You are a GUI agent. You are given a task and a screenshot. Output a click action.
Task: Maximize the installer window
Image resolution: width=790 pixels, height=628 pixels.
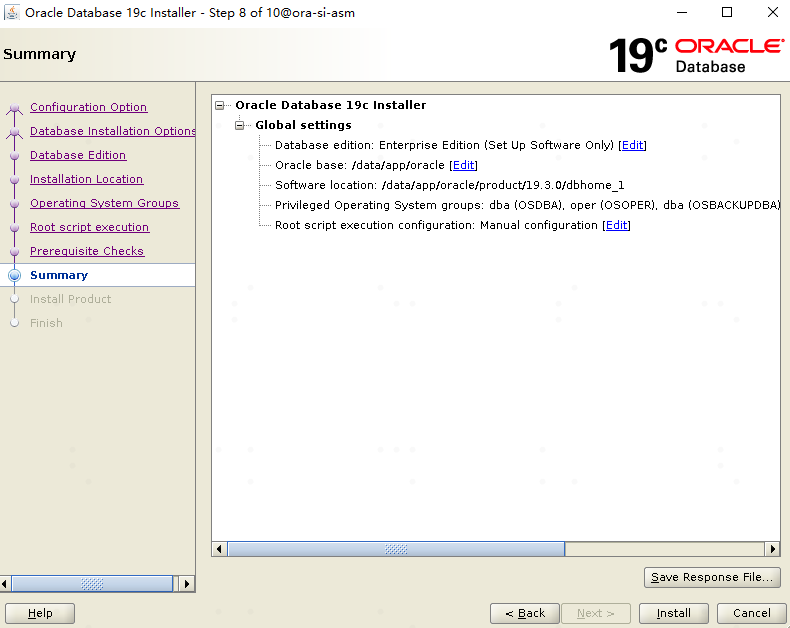tap(727, 12)
